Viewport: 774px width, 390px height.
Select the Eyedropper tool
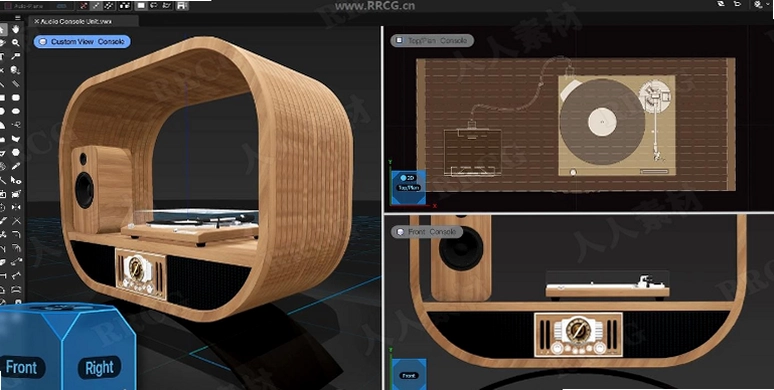tap(16, 166)
